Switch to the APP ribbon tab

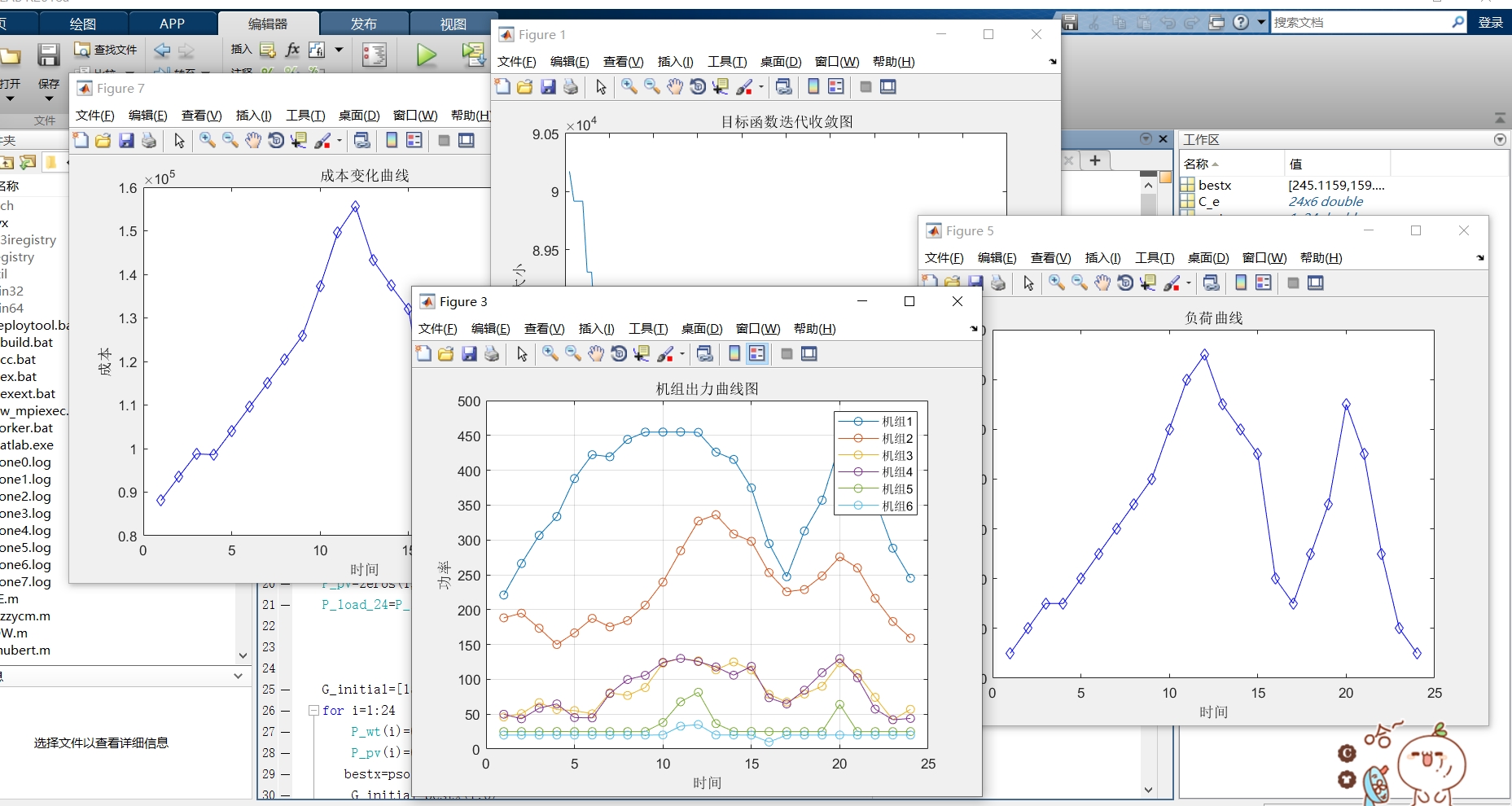click(x=172, y=24)
